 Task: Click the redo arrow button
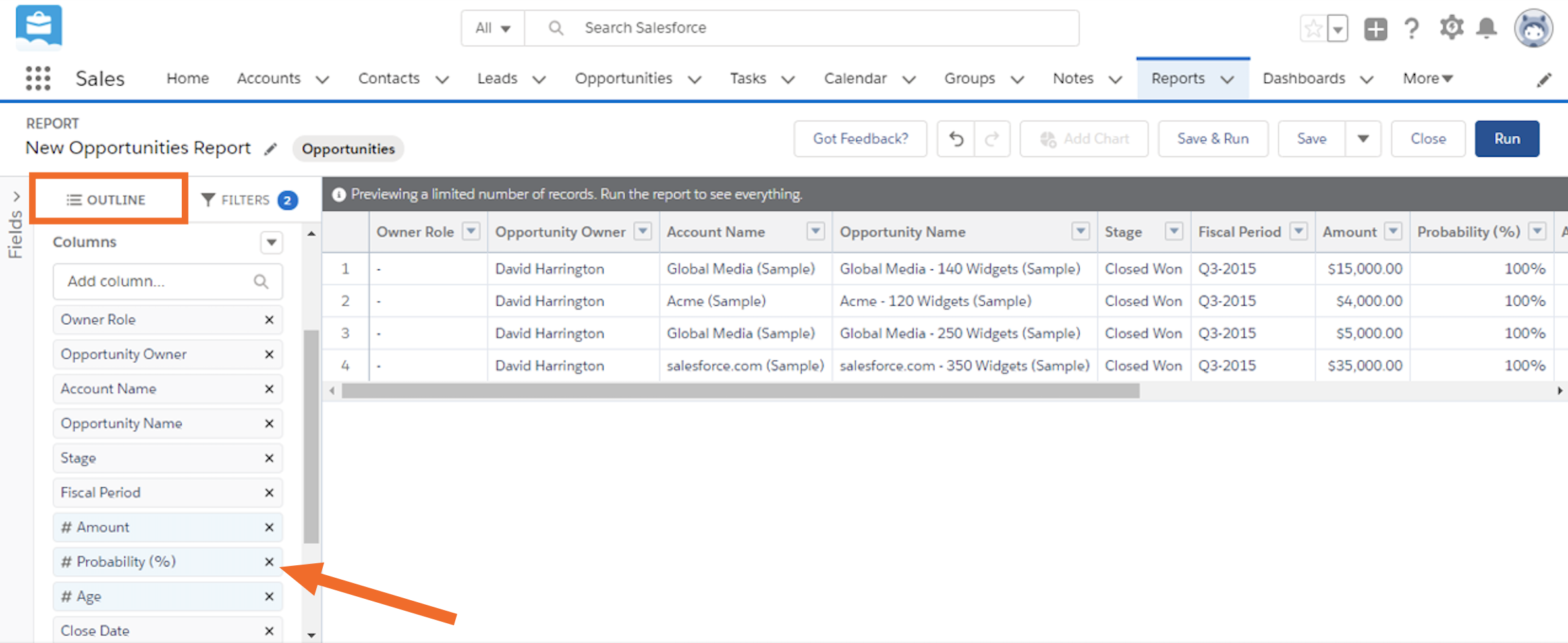(x=992, y=138)
